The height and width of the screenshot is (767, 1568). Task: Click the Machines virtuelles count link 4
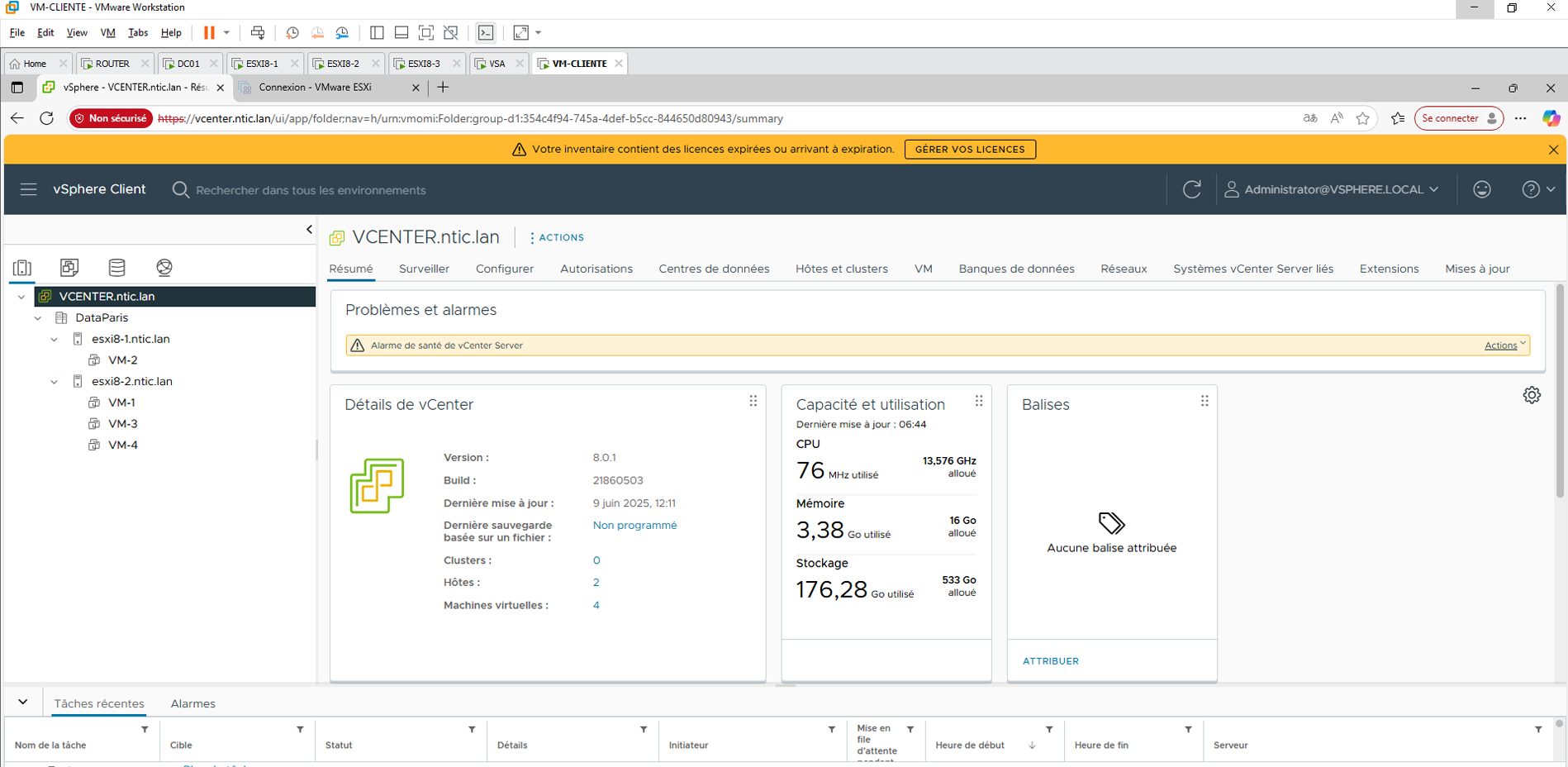click(x=596, y=605)
